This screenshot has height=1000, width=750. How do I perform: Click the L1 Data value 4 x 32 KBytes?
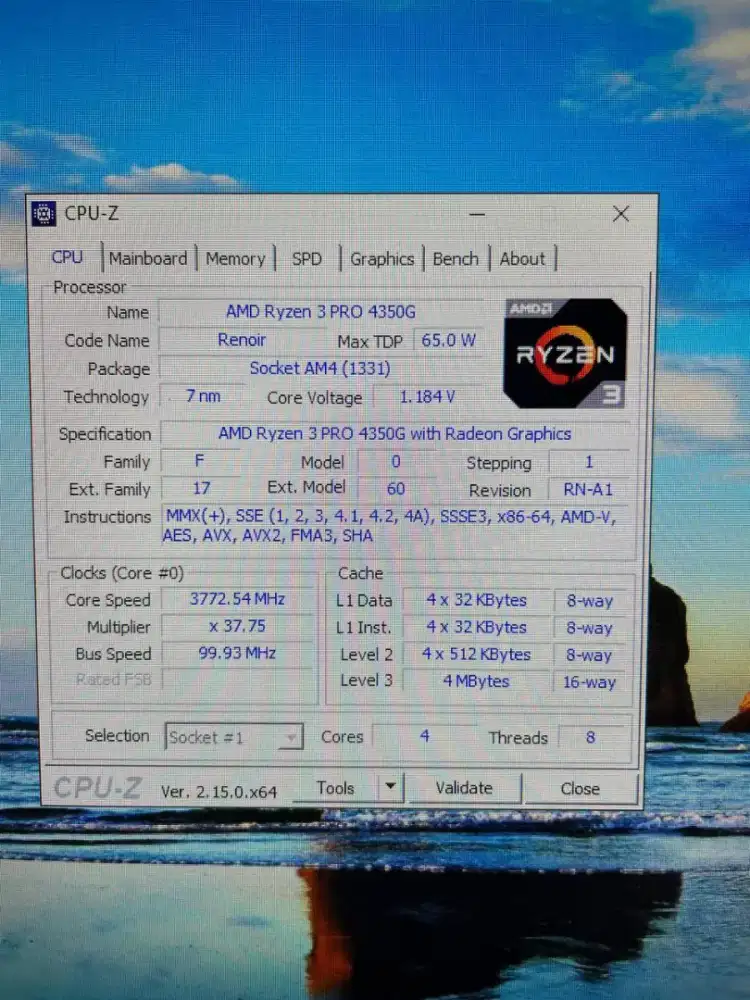click(x=476, y=600)
